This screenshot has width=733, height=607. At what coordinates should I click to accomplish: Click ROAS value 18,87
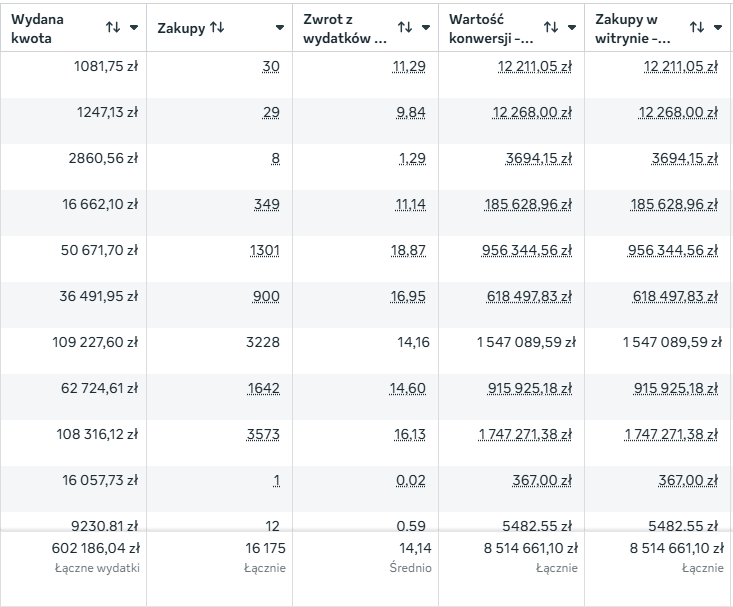pos(408,250)
